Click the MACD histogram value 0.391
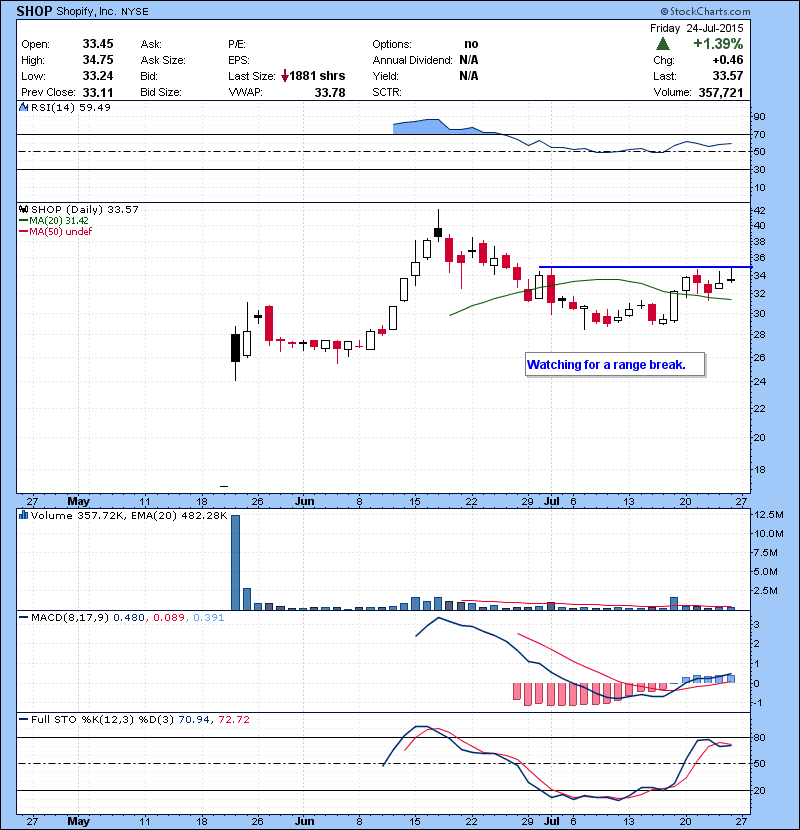 (x=209, y=617)
